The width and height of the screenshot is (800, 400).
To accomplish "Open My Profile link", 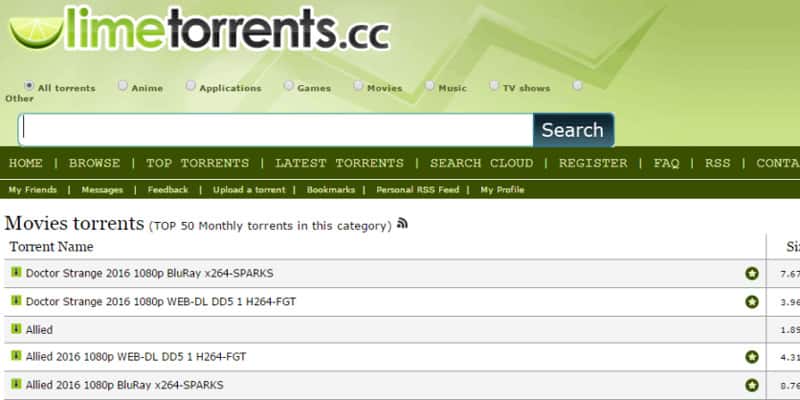I will [x=502, y=190].
